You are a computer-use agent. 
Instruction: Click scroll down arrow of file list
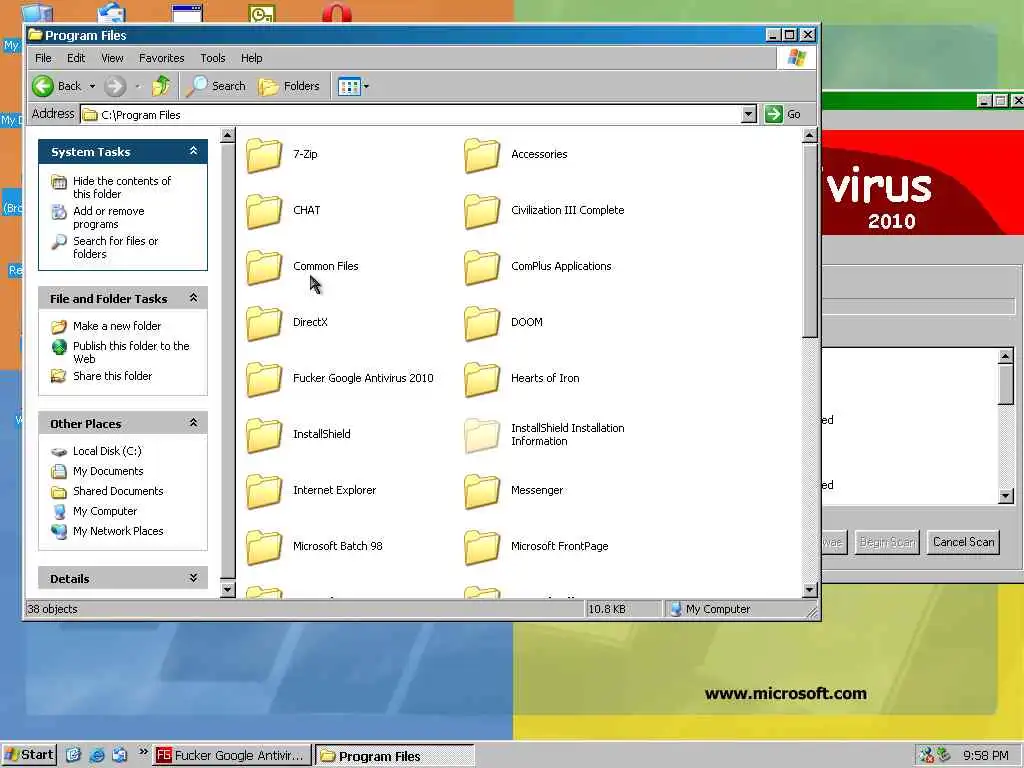pos(809,590)
